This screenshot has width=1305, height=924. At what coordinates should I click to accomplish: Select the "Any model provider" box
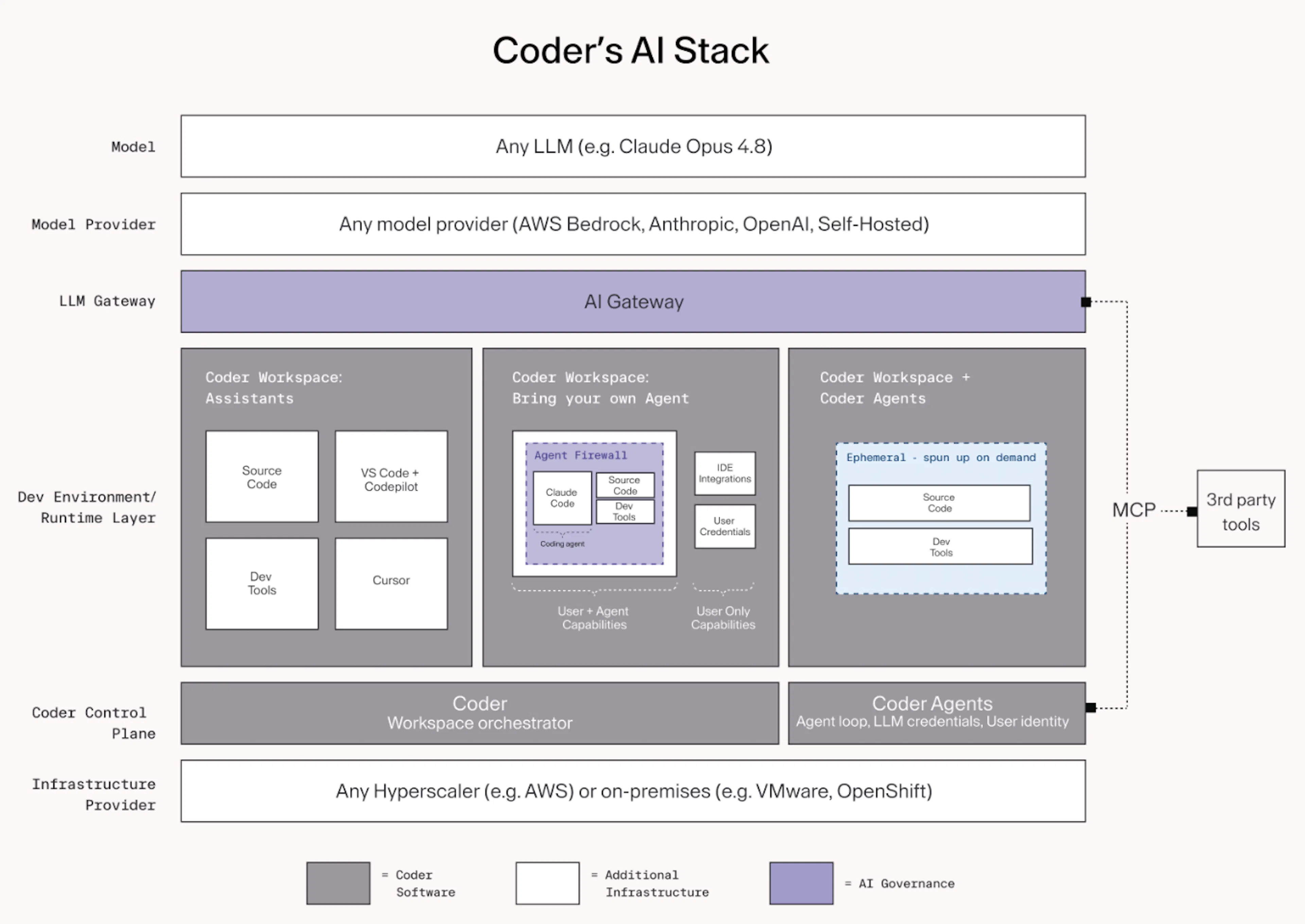633,224
